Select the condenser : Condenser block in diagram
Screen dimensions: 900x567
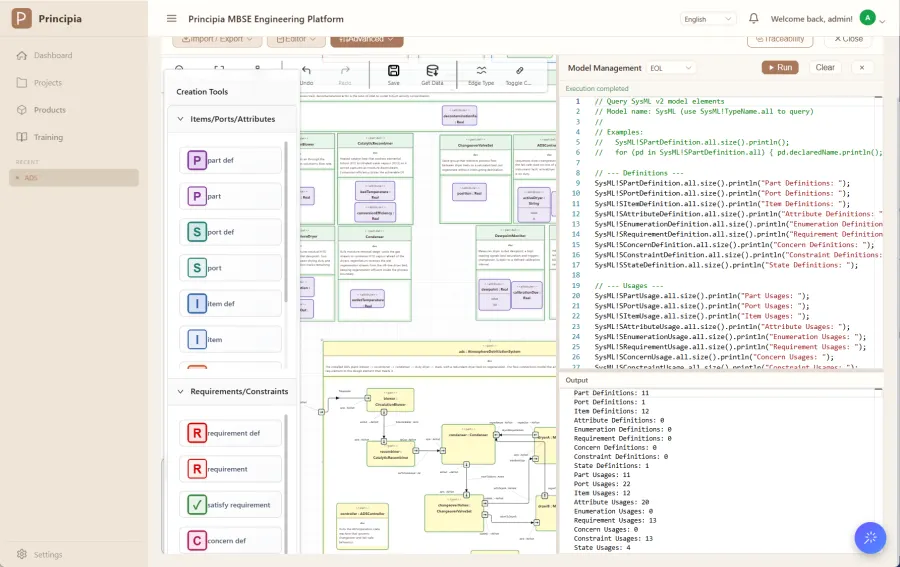pyautogui.click(x=468, y=444)
